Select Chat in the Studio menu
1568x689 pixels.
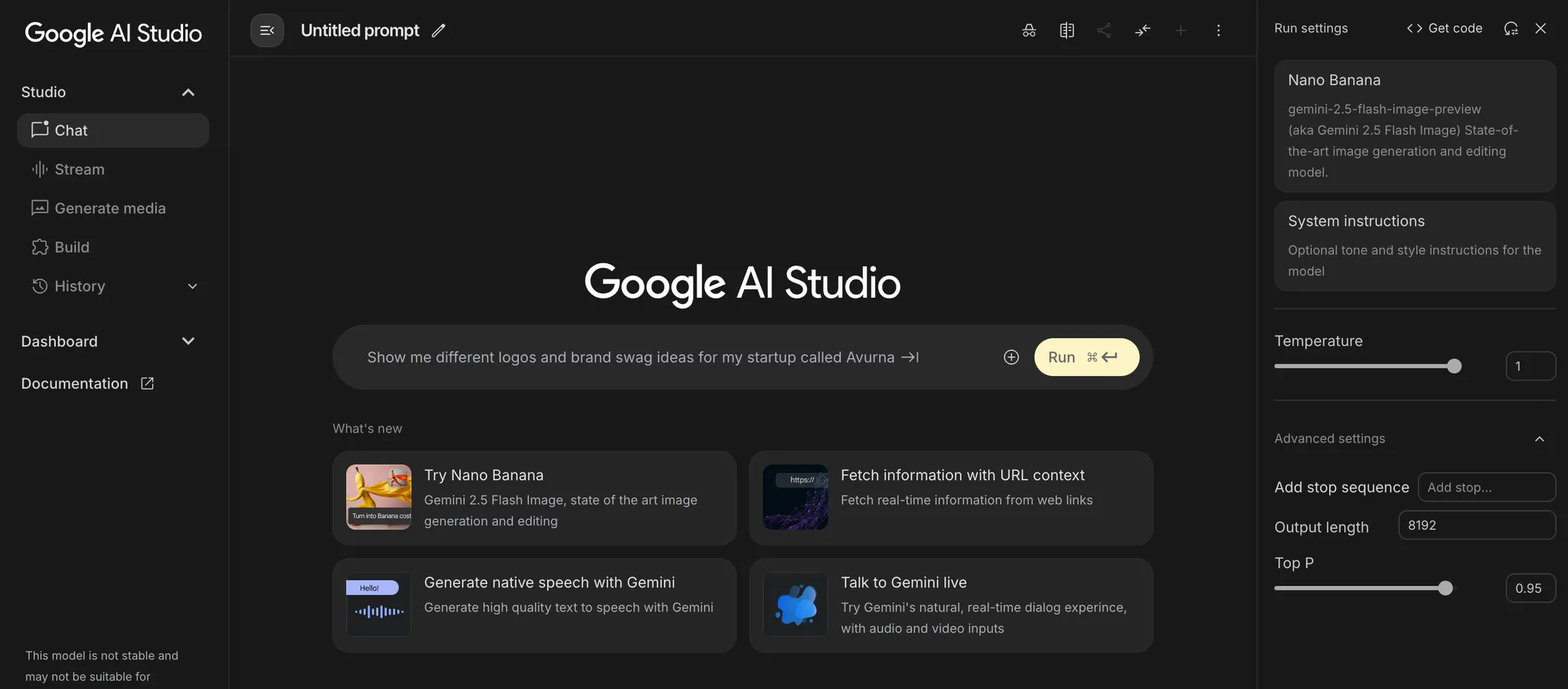113,130
